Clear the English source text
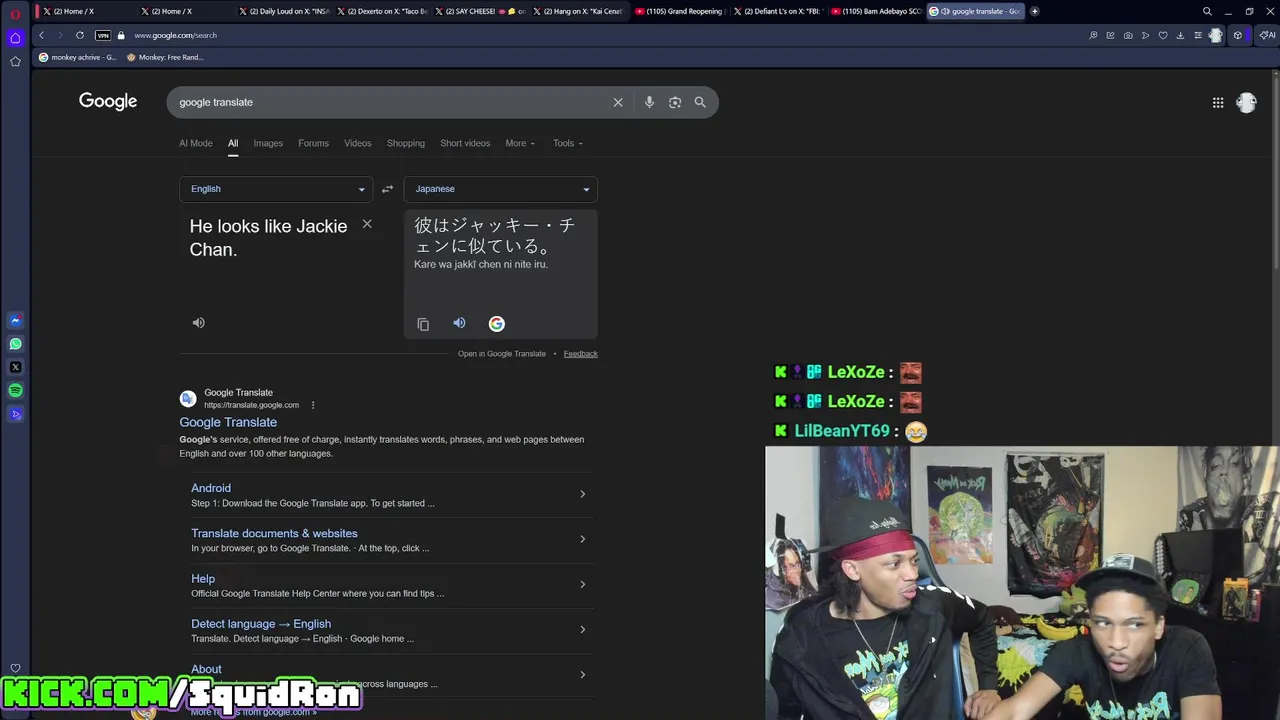 (x=367, y=224)
